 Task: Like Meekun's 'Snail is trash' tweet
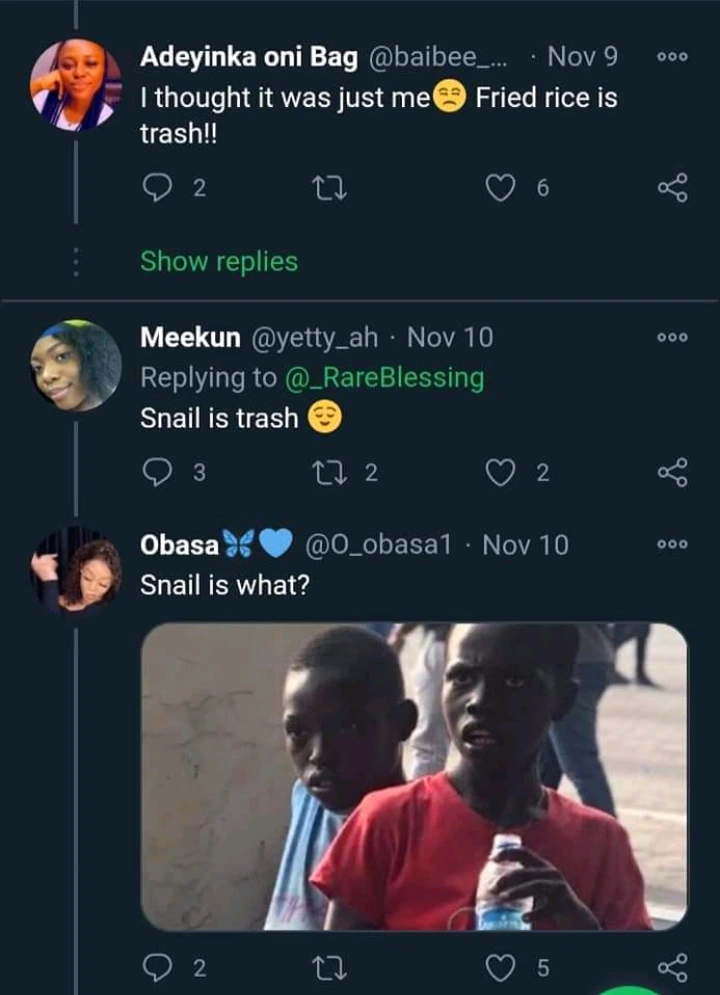(500, 473)
